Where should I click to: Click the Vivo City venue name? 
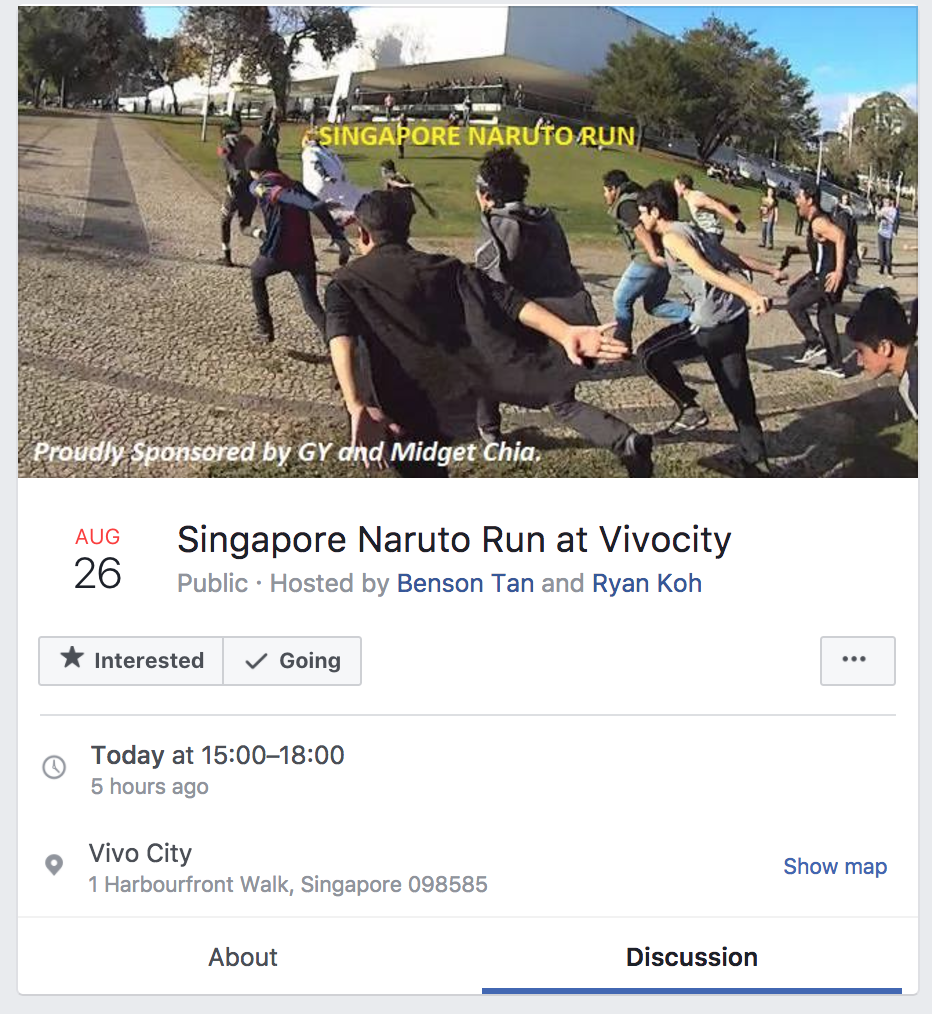pos(140,854)
